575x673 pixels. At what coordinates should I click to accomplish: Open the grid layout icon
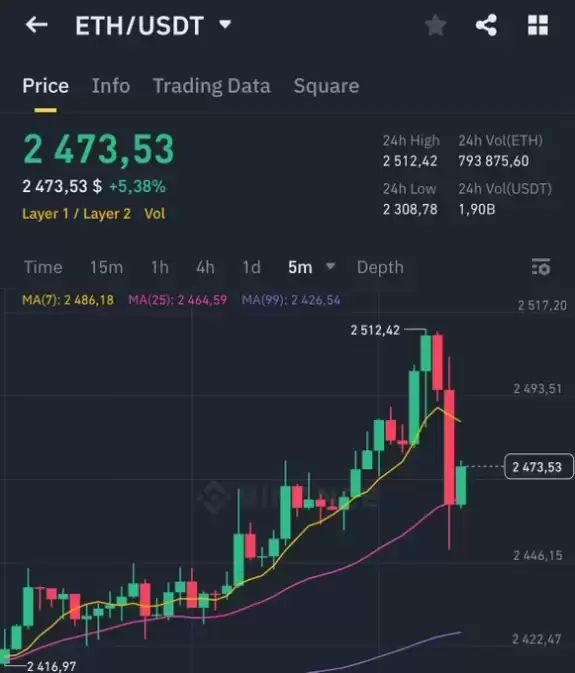(x=538, y=25)
